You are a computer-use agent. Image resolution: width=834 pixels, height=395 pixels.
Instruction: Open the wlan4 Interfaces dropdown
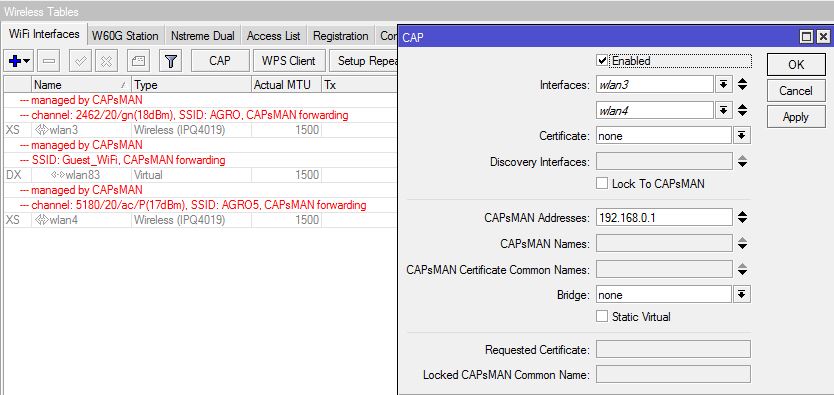[x=723, y=111]
